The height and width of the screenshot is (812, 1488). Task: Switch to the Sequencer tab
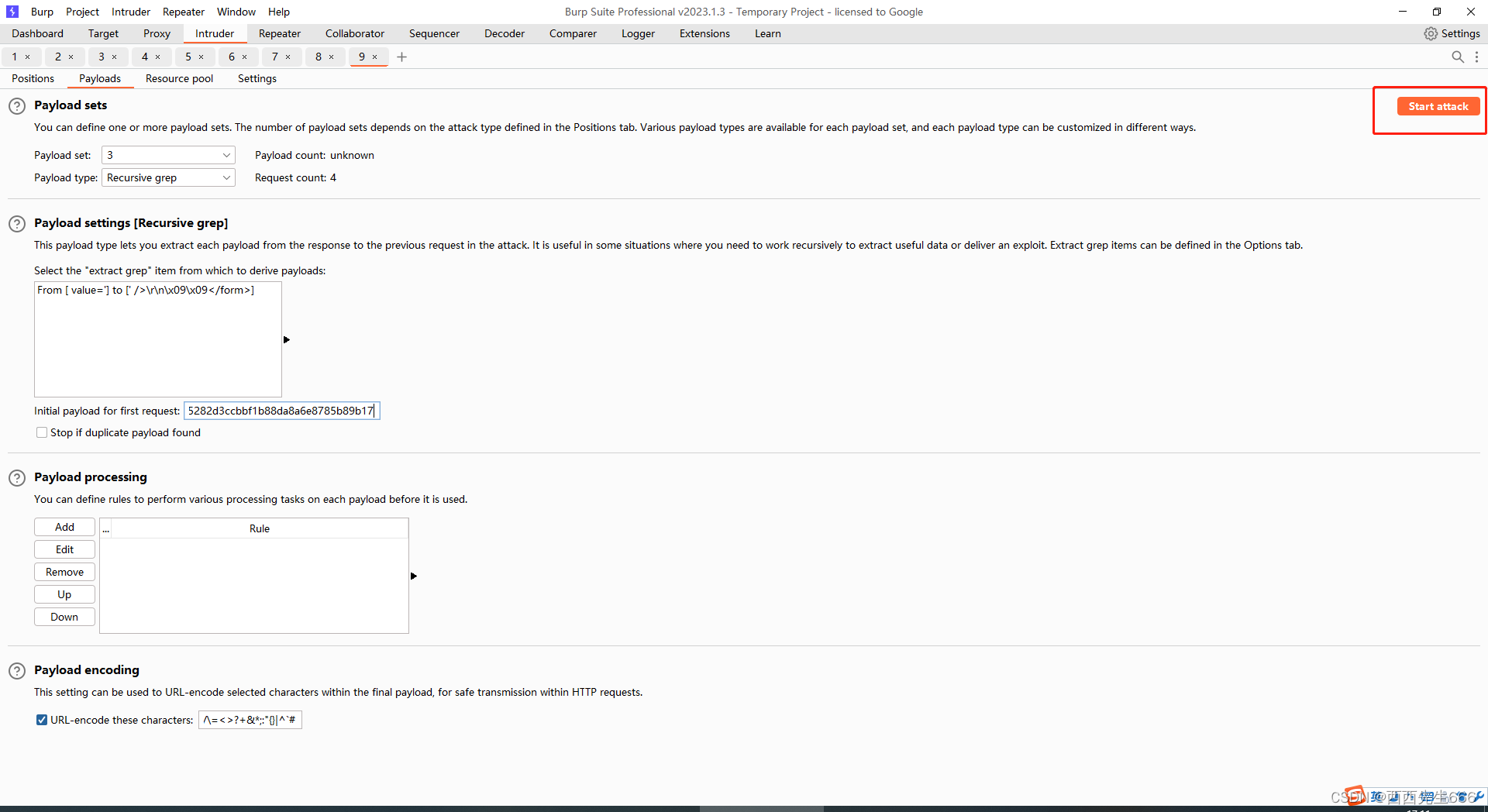434,33
